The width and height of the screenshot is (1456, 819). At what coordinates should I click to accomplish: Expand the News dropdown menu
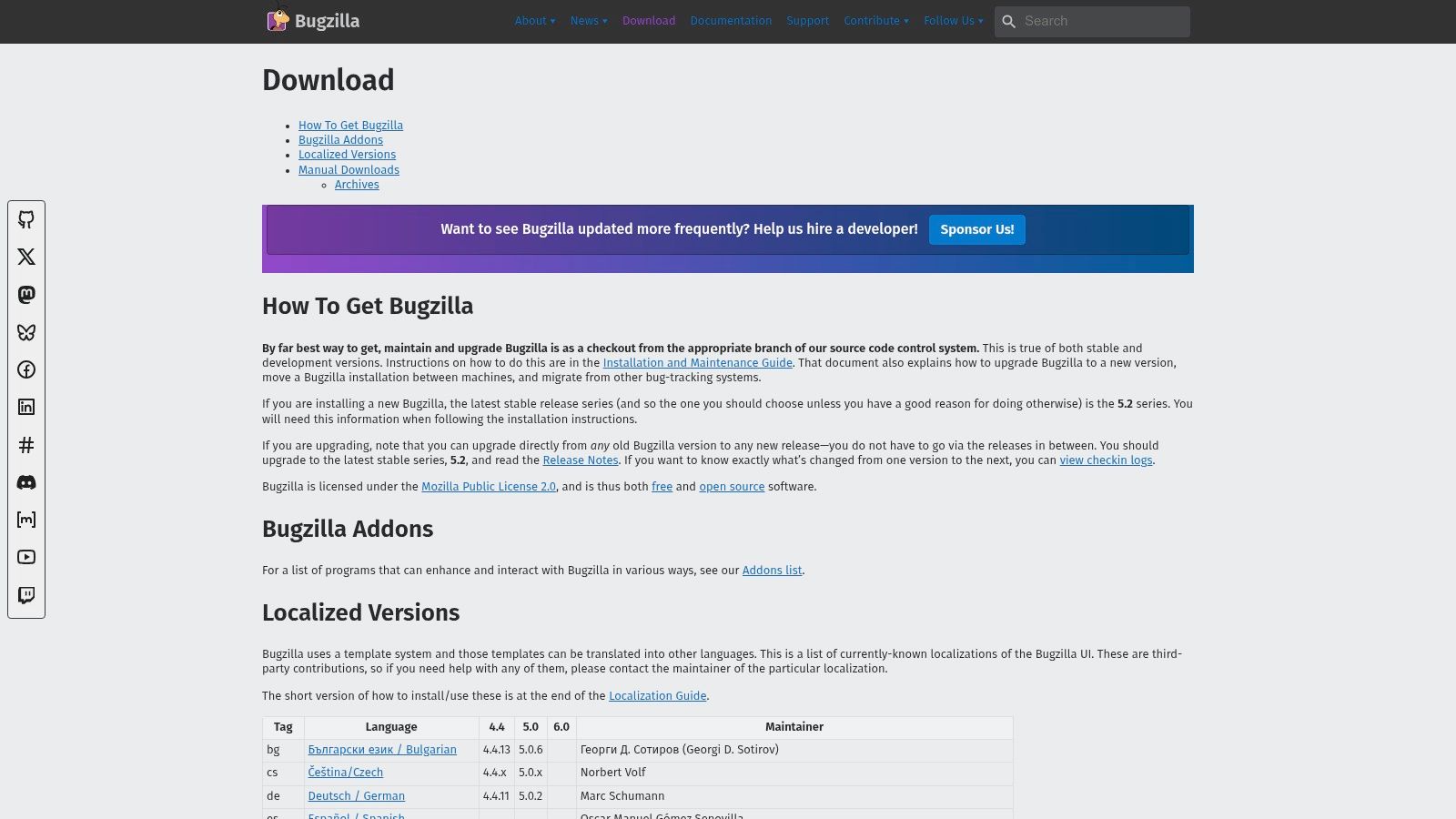(589, 21)
